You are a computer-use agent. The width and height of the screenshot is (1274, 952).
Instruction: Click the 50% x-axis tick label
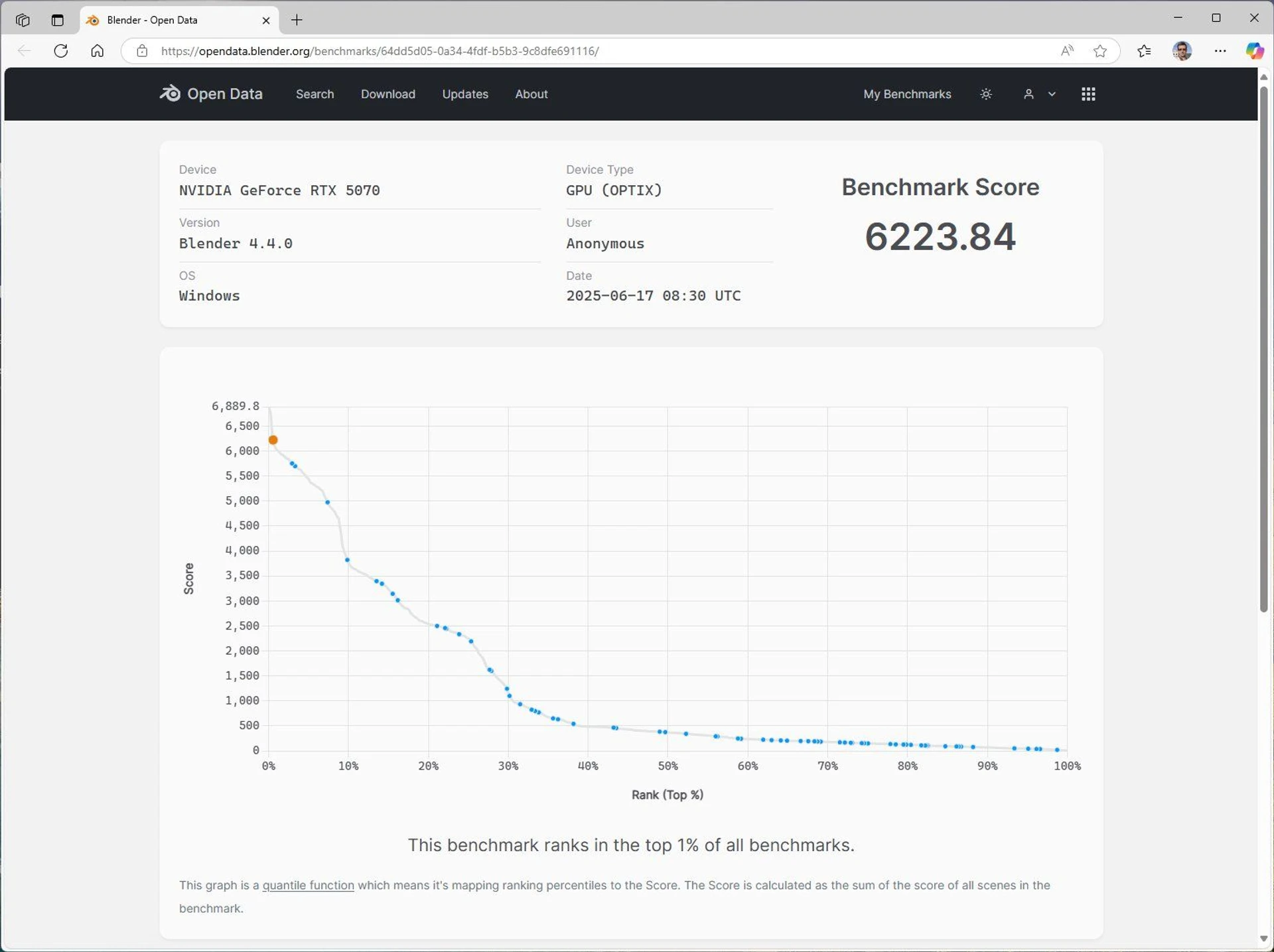pos(668,766)
